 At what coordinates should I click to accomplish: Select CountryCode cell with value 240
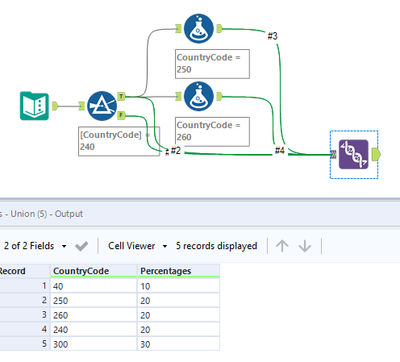[x=93, y=330]
